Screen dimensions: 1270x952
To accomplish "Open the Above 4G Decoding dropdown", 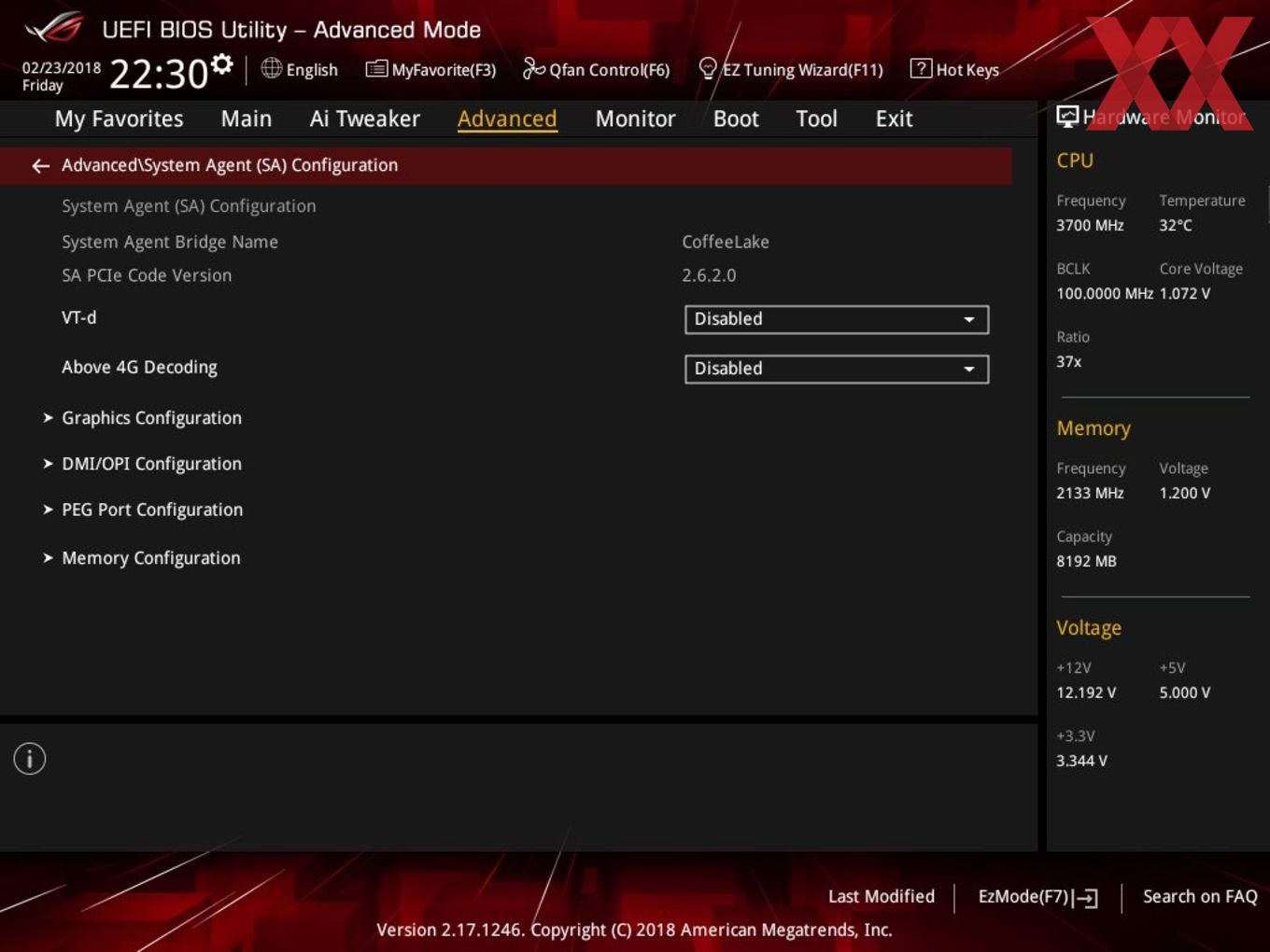I will (x=837, y=369).
